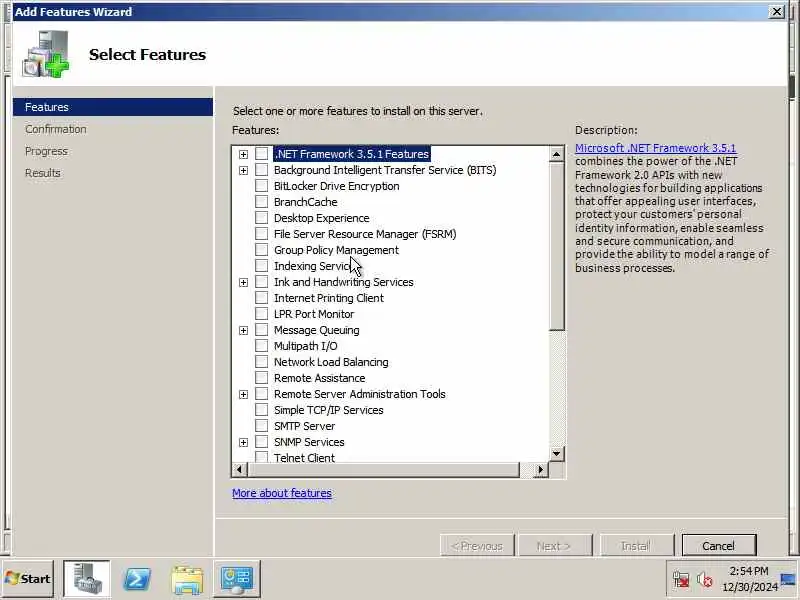The height and width of the screenshot is (600, 800).
Task: Expand Remote Server Administration Tools node
Action: point(243,394)
